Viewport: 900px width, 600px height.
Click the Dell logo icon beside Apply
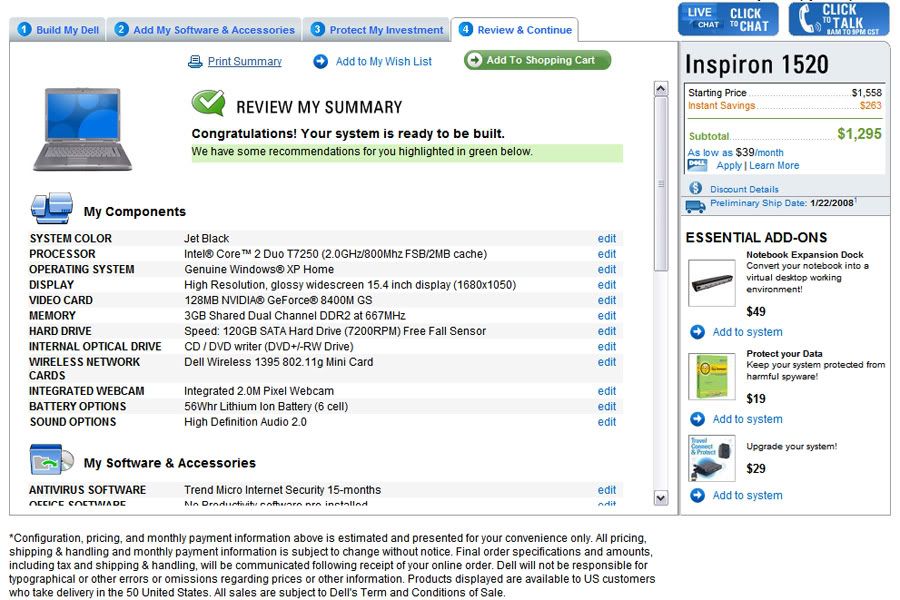pos(697,165)
